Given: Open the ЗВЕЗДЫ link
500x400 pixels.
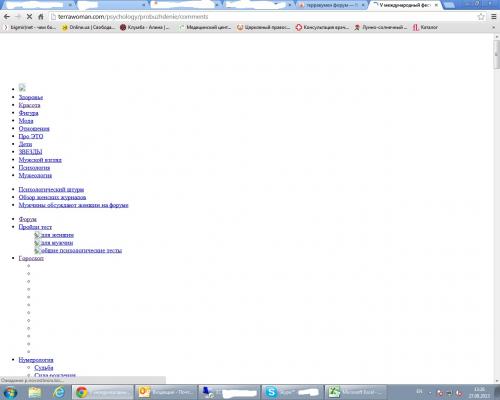Looking at the screenshot, I should click(30, 152).
